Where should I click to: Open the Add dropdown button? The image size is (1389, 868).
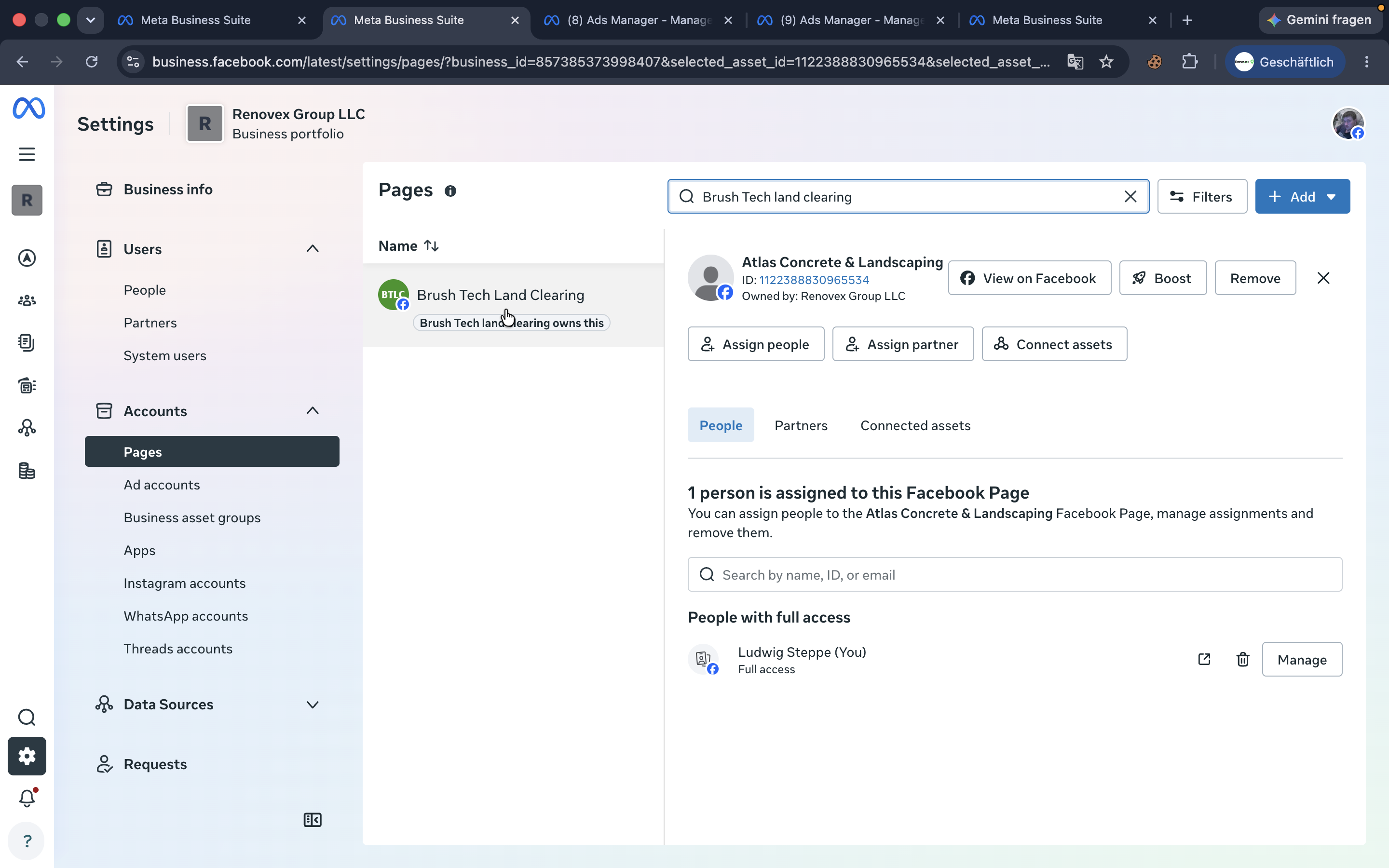click(1302, 196)
